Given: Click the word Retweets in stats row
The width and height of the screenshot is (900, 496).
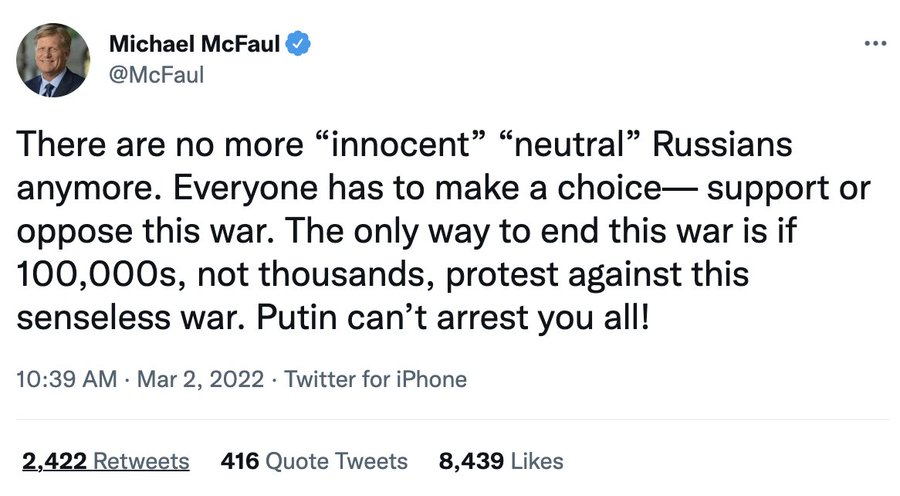Looking at the screenshot, I should (141, 461).
